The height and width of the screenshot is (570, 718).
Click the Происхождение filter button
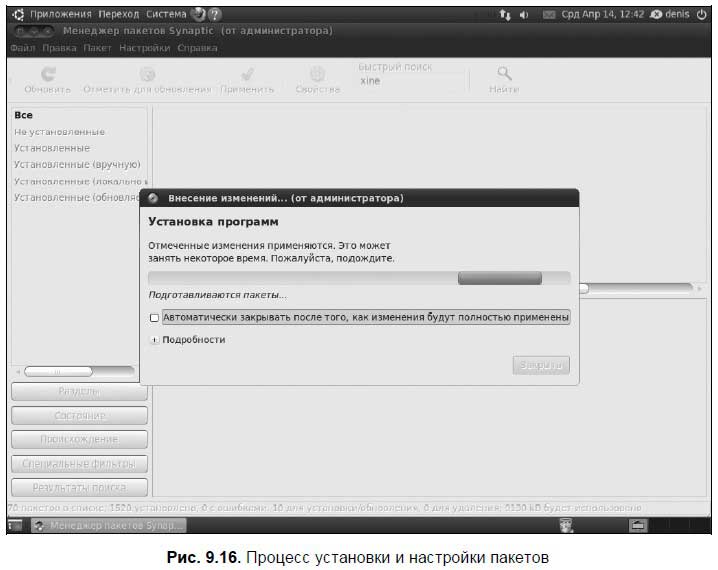79,440
